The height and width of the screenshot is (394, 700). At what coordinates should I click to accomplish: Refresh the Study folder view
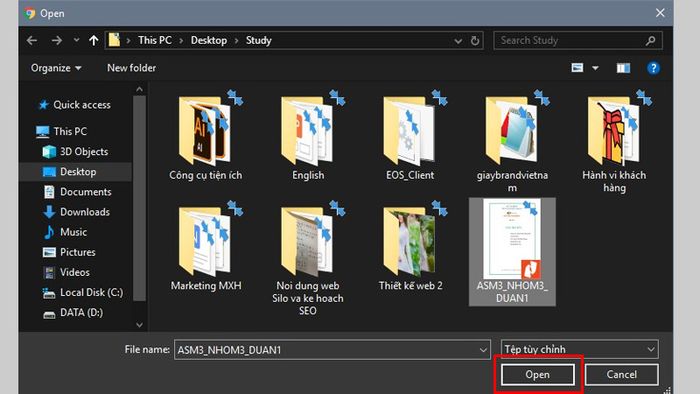(x=475, y=41)
